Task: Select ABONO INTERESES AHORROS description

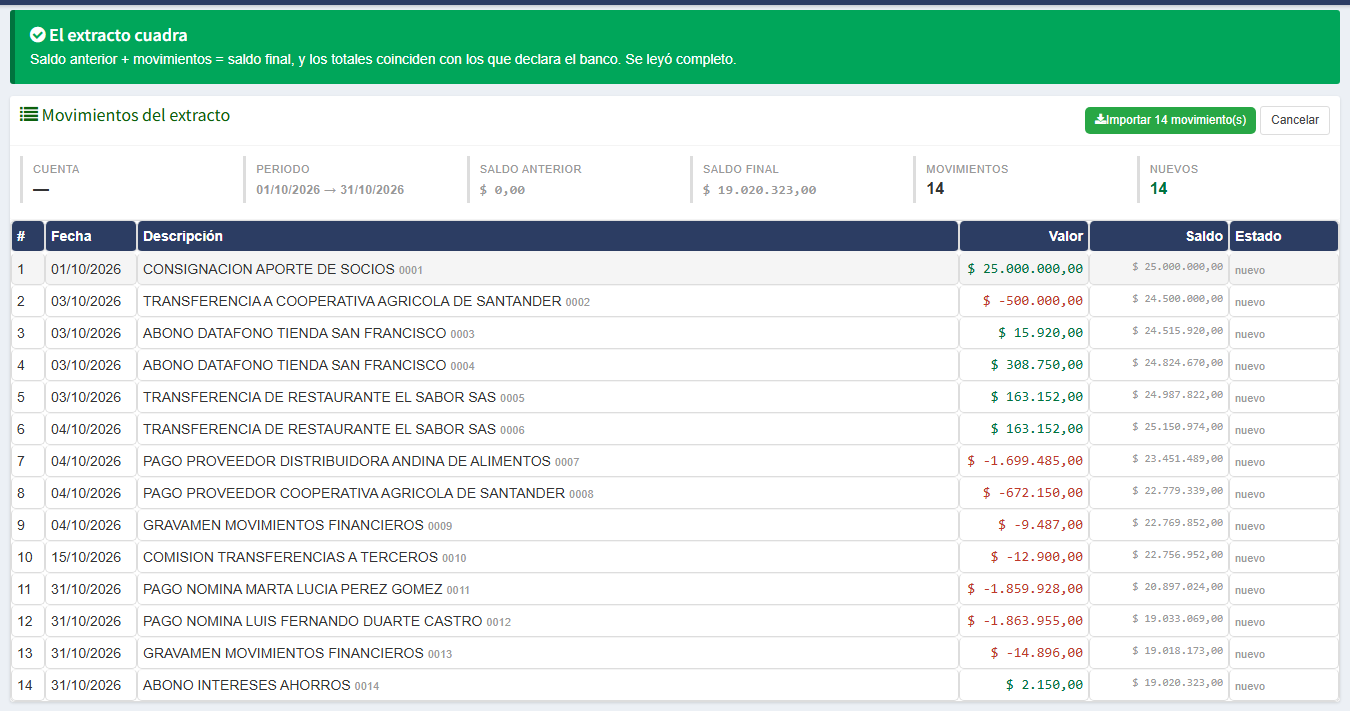Action: coord(247,685)
